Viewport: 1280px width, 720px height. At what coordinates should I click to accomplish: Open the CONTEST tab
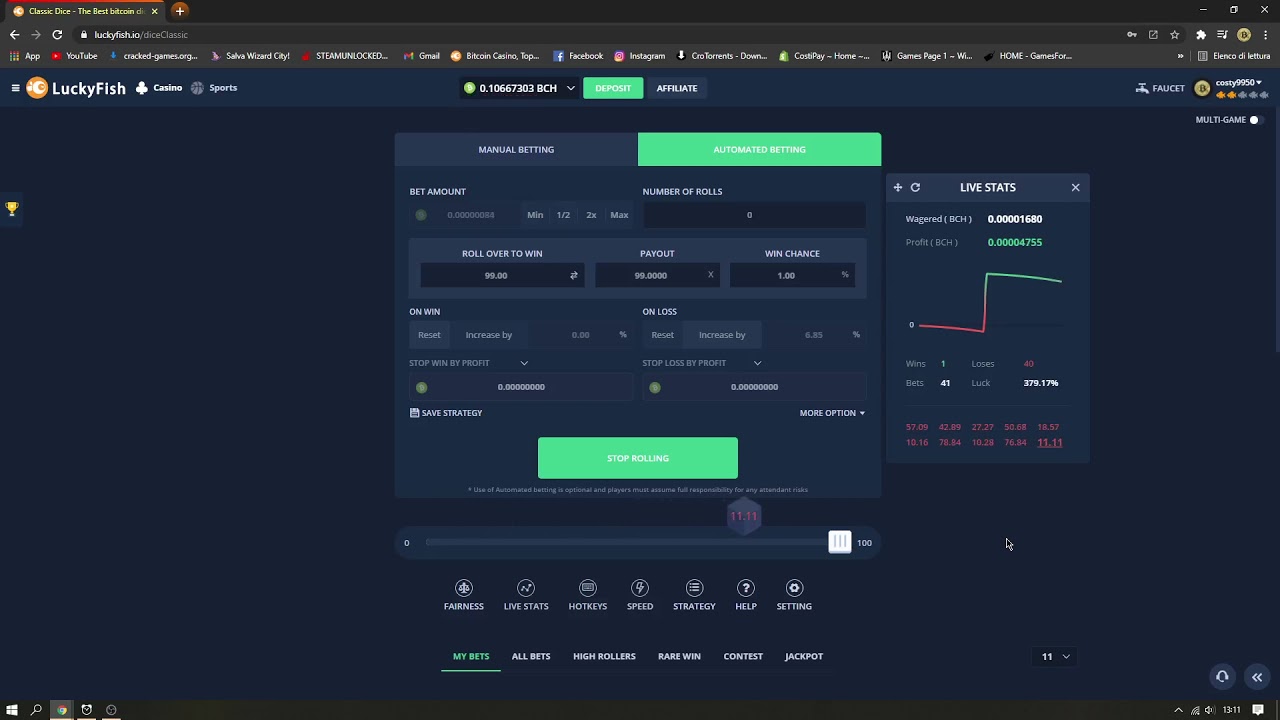coord(743,657)
